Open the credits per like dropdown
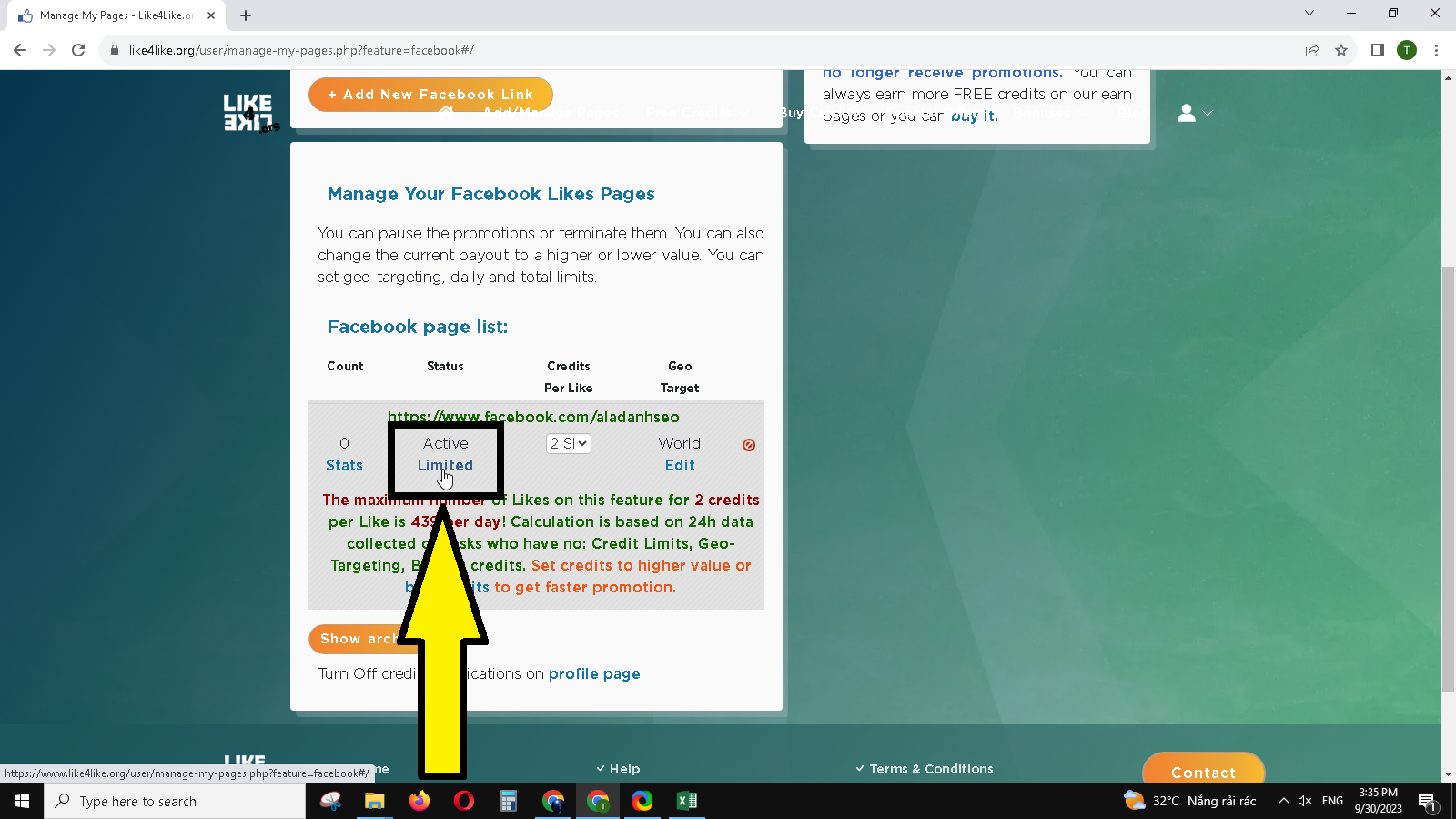 click(569, 443)
